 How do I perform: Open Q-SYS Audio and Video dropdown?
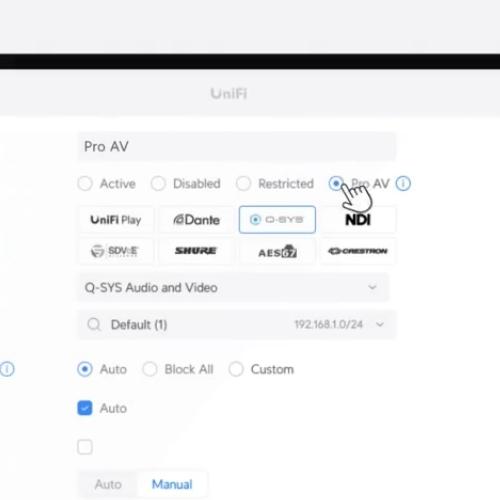(x=233, y=287)
